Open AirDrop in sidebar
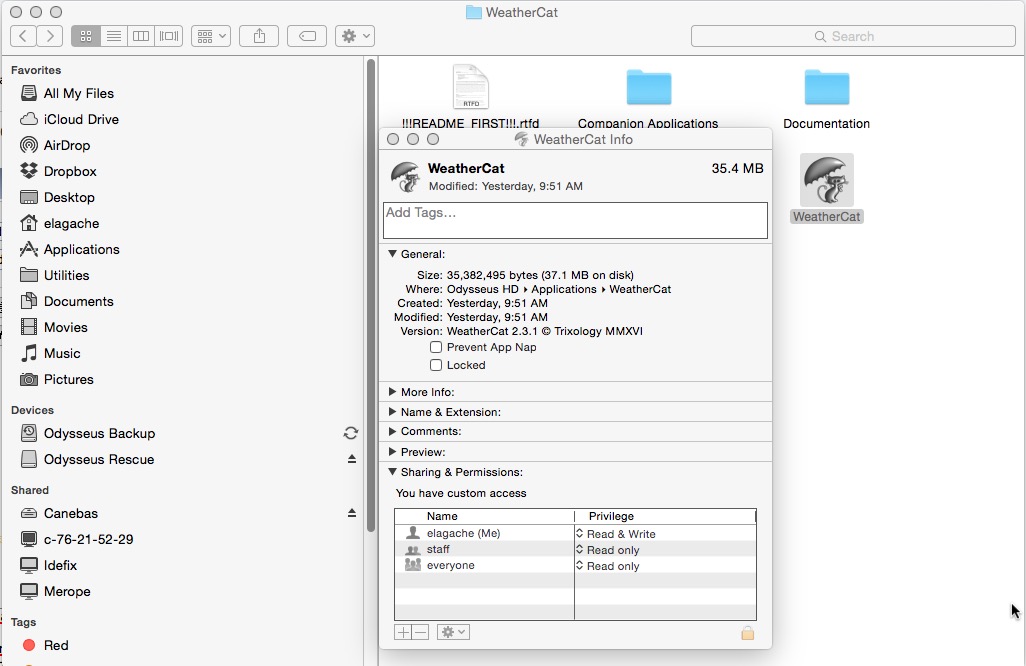The height and width of the screenshot is (666, 1026). pos(67,145)
